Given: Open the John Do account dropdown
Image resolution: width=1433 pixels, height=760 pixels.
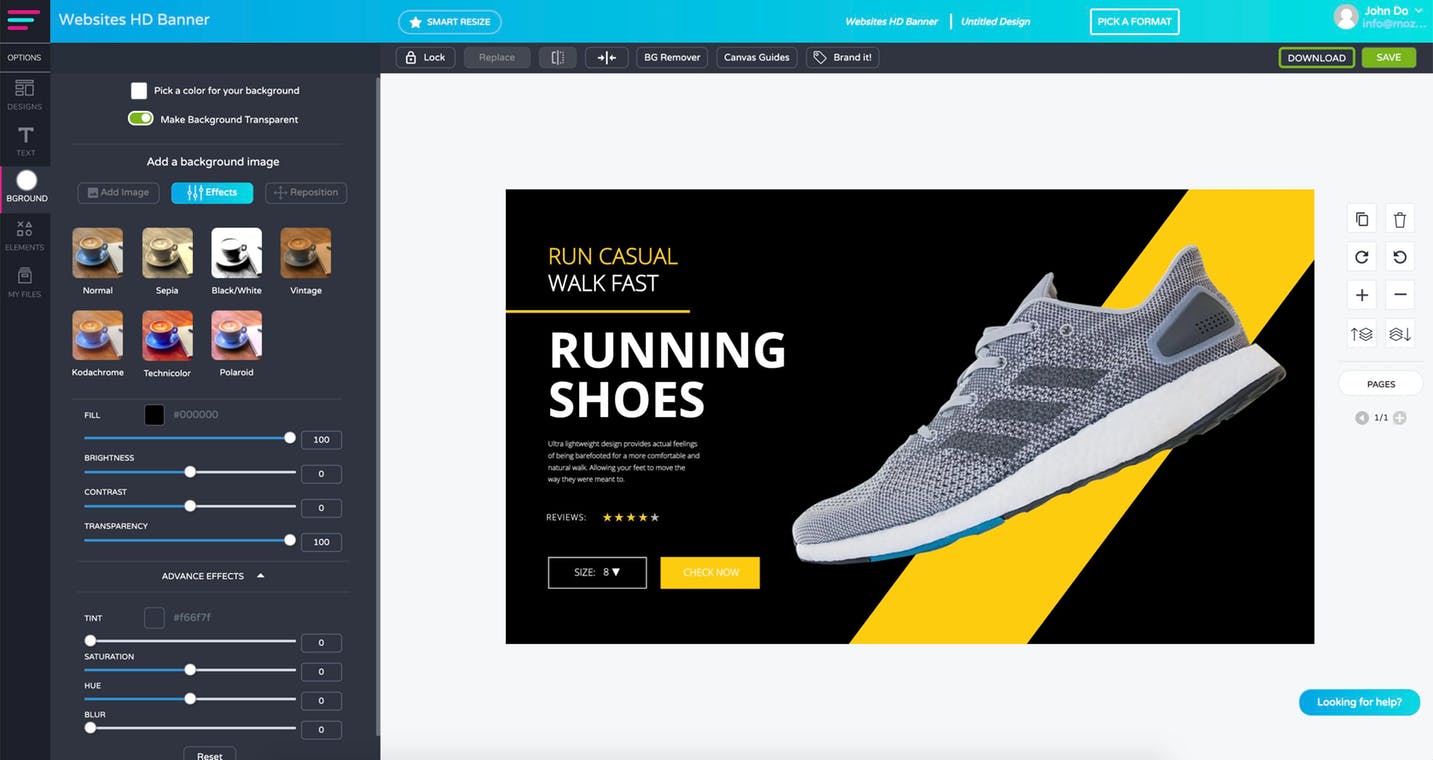Looking at the screenshot, I should pyautogui.click(x=1419, y=10).
